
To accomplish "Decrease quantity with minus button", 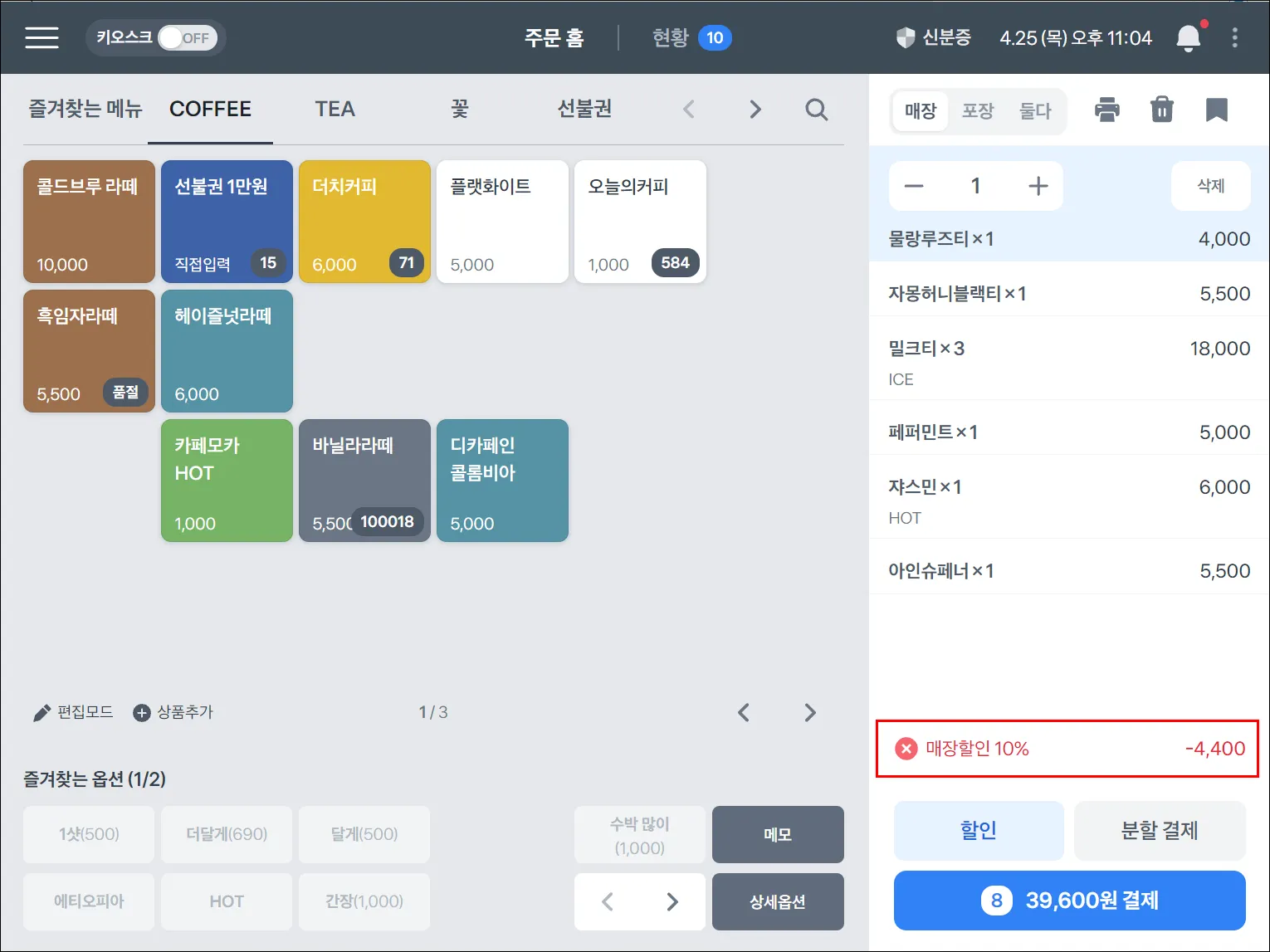I will point(914,186).
